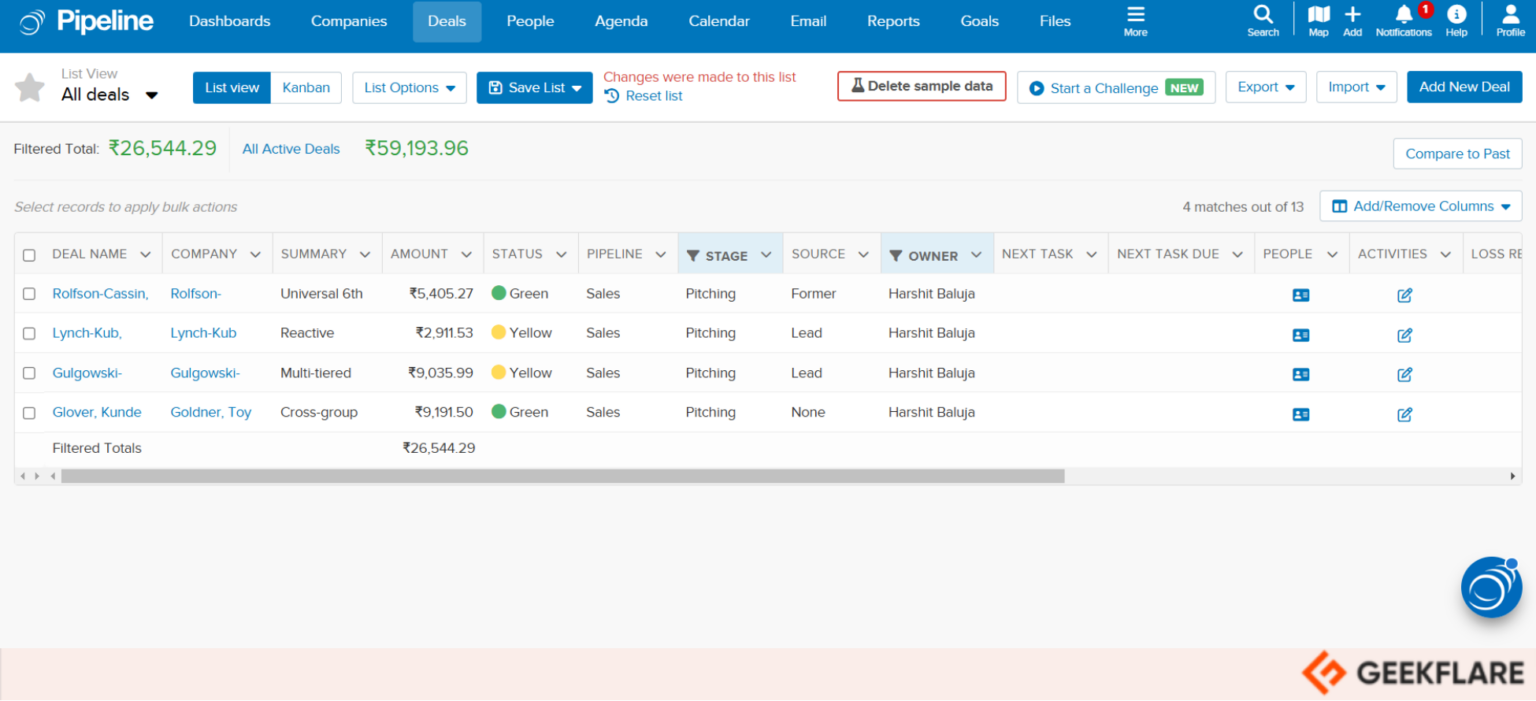Expand Pipeline column menu chevron
Viewport: 1536px width, 701px height.
(661, 255)
